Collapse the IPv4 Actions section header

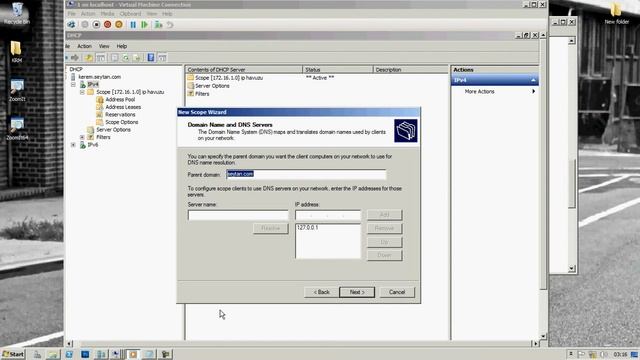tap(533, 80)
